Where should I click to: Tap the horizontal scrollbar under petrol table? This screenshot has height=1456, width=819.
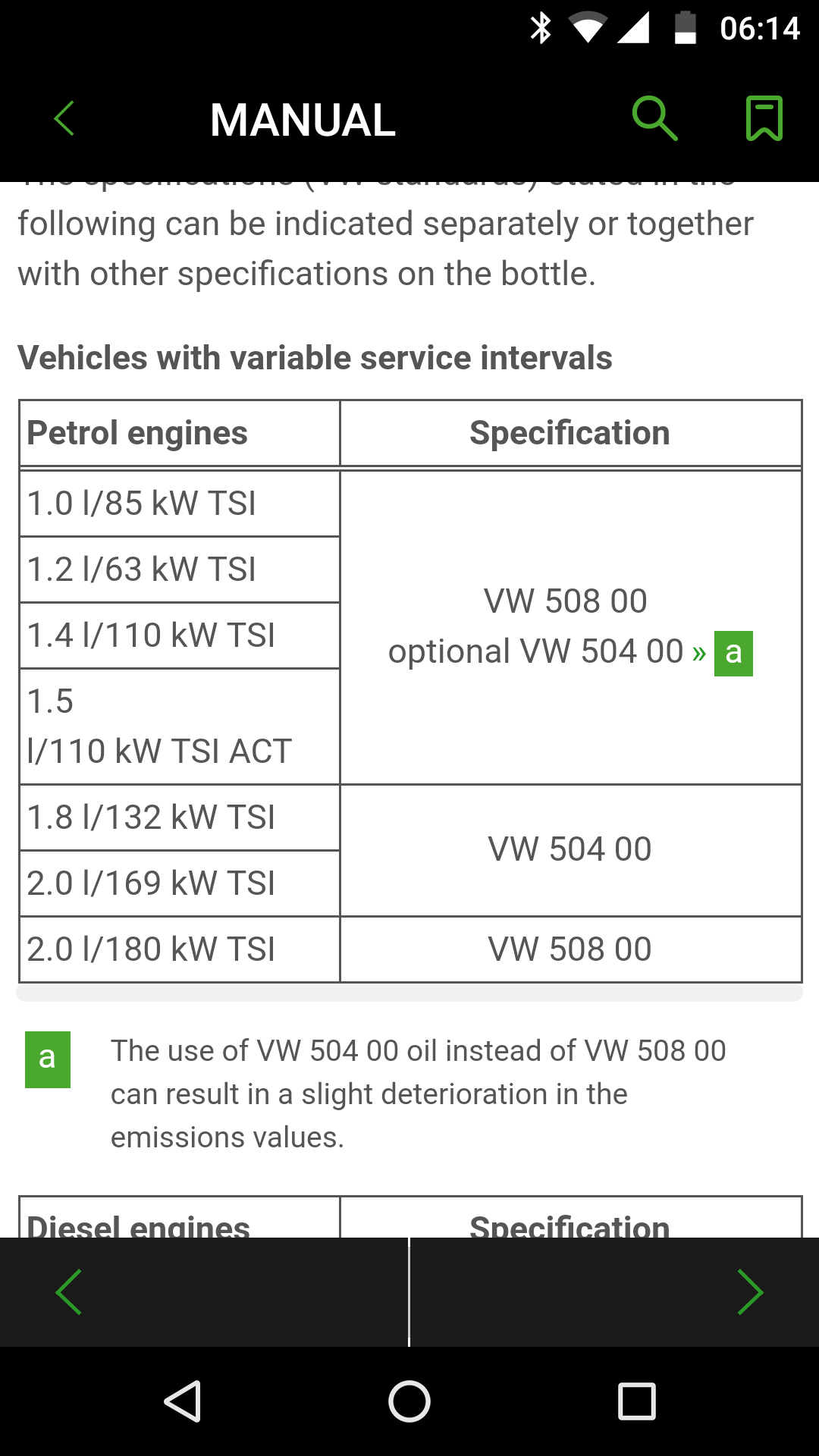409,993
